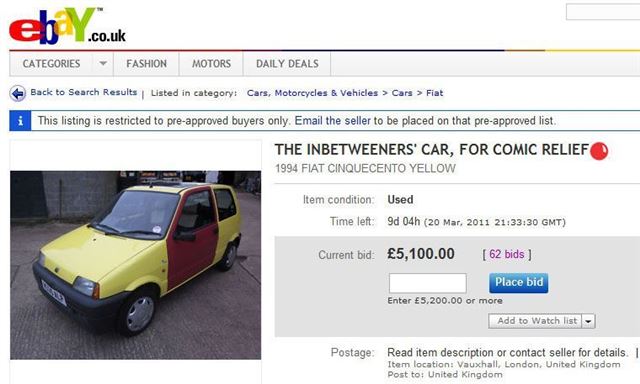Open the Motors tab
Image resolution: width=640 pixels, height=384 pixels.
(x=211, y=64)
